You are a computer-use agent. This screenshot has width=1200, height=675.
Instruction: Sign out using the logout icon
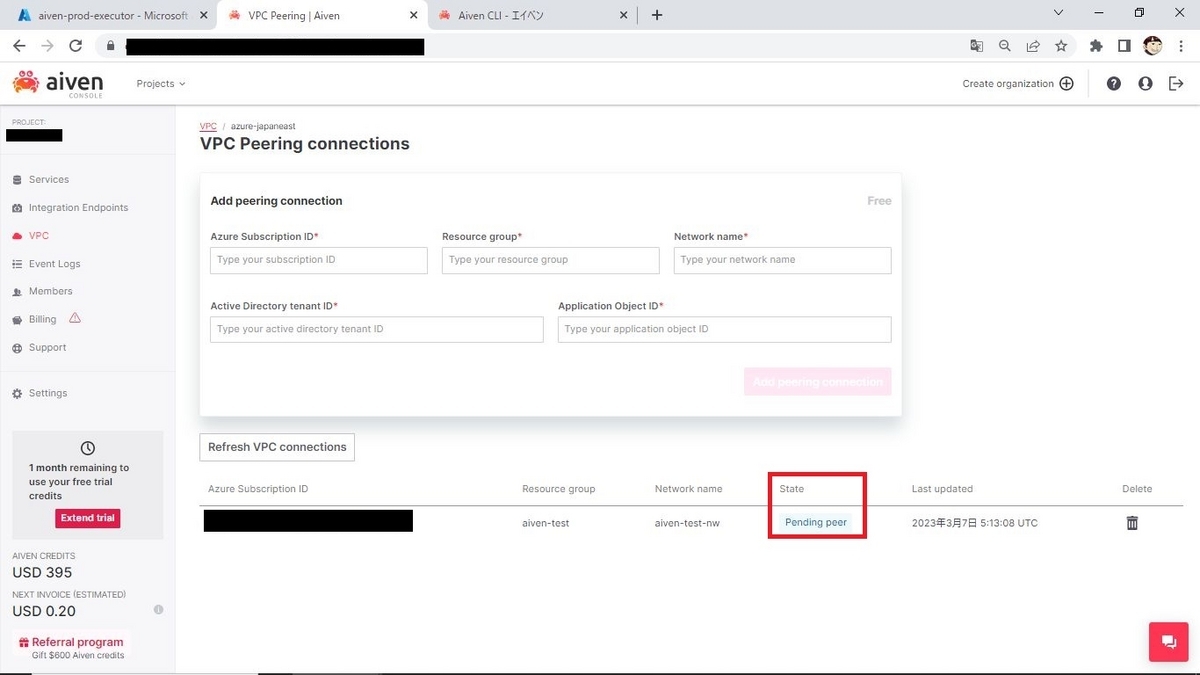(x=1176, y=83)
